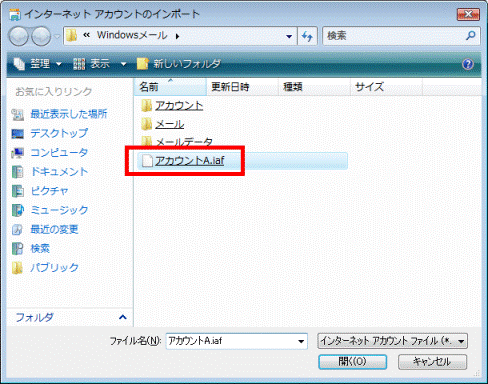Viewport: 488px width, 384px height.
Task: Click the ドキュメント sidebar icon
Action: point(18,172)
